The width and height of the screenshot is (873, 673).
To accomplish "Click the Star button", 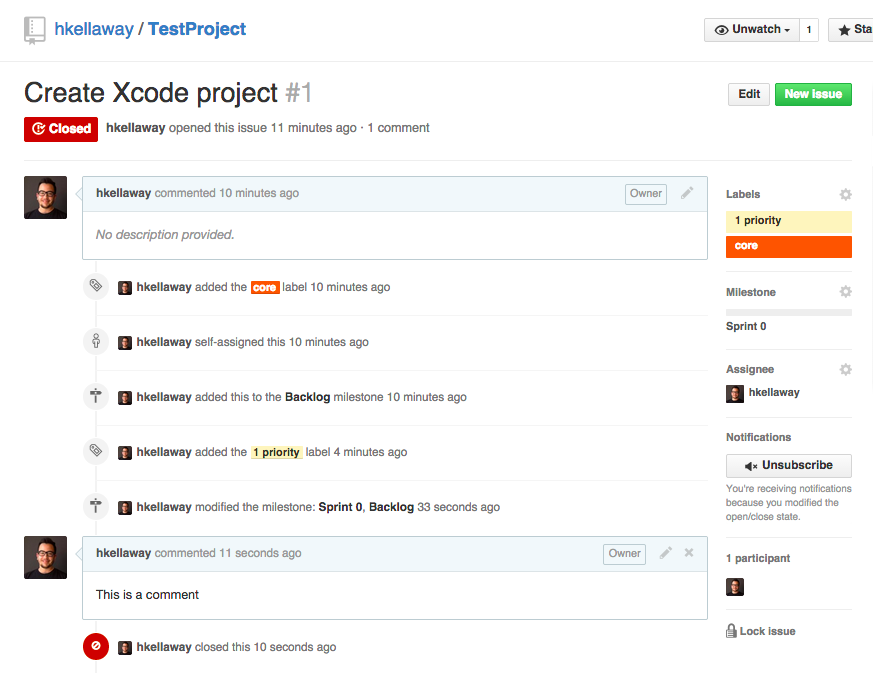I will point(851,30).
